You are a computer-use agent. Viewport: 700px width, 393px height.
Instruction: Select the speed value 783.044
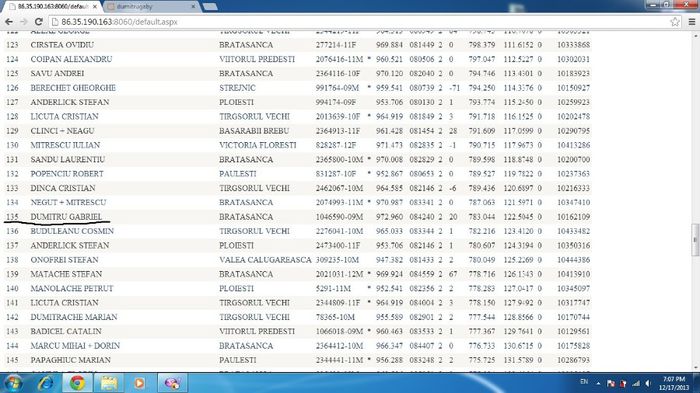pos(482,217)
